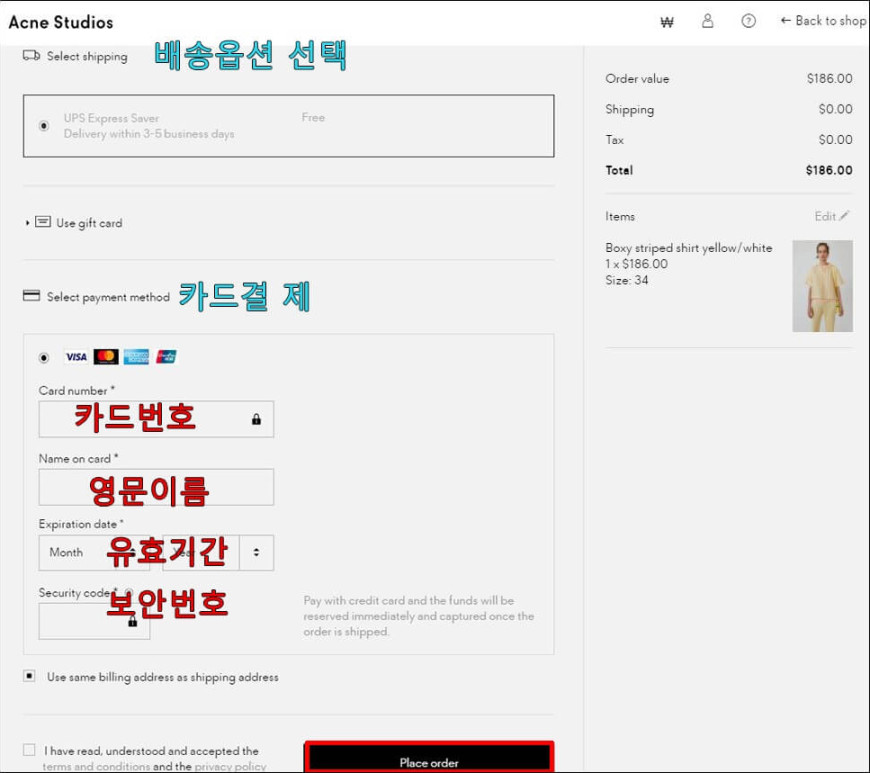The height and width of the screenshot is (773, 870).
Task: Open the help question mark icon
Action: tap(748, 21)
